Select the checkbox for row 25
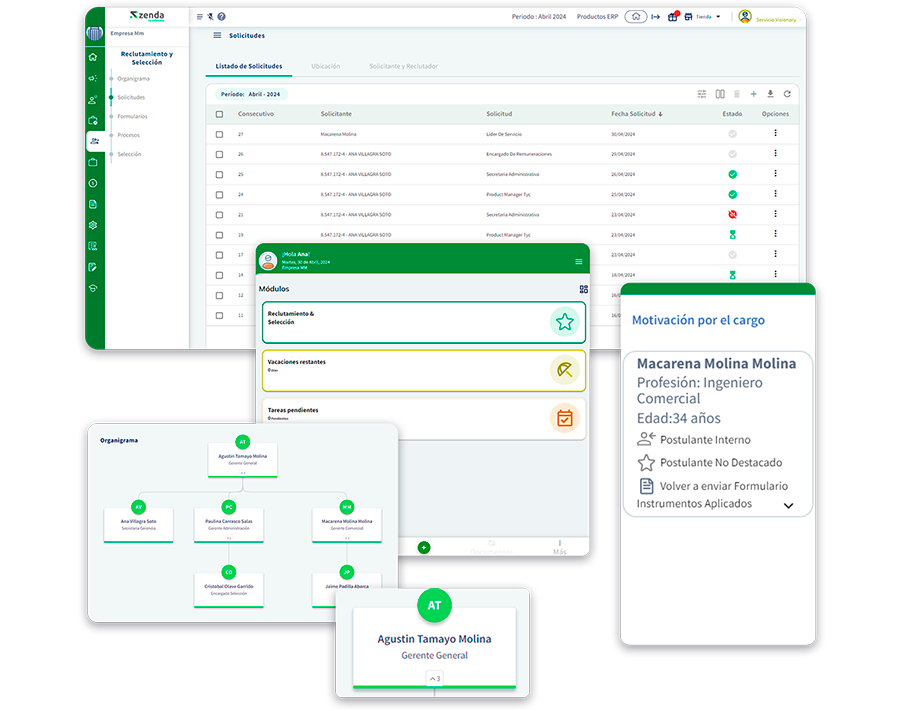 (220, 174)
